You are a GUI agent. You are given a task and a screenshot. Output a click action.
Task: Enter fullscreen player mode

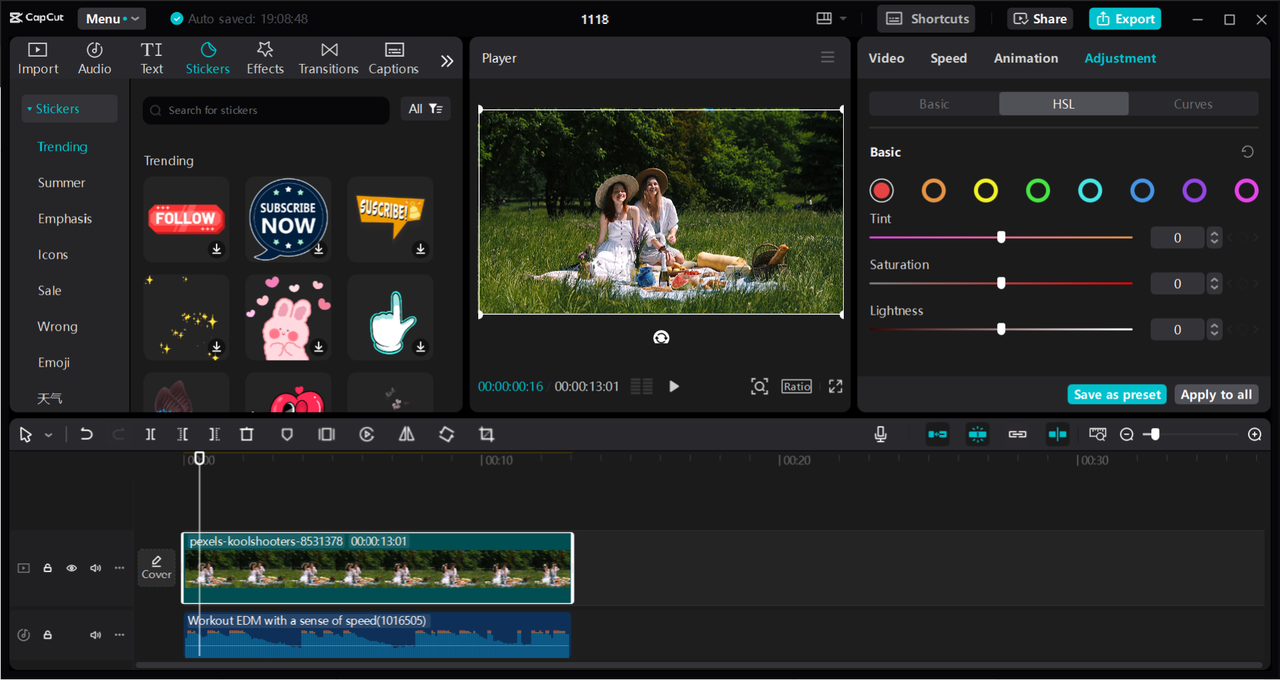point(836,386)
